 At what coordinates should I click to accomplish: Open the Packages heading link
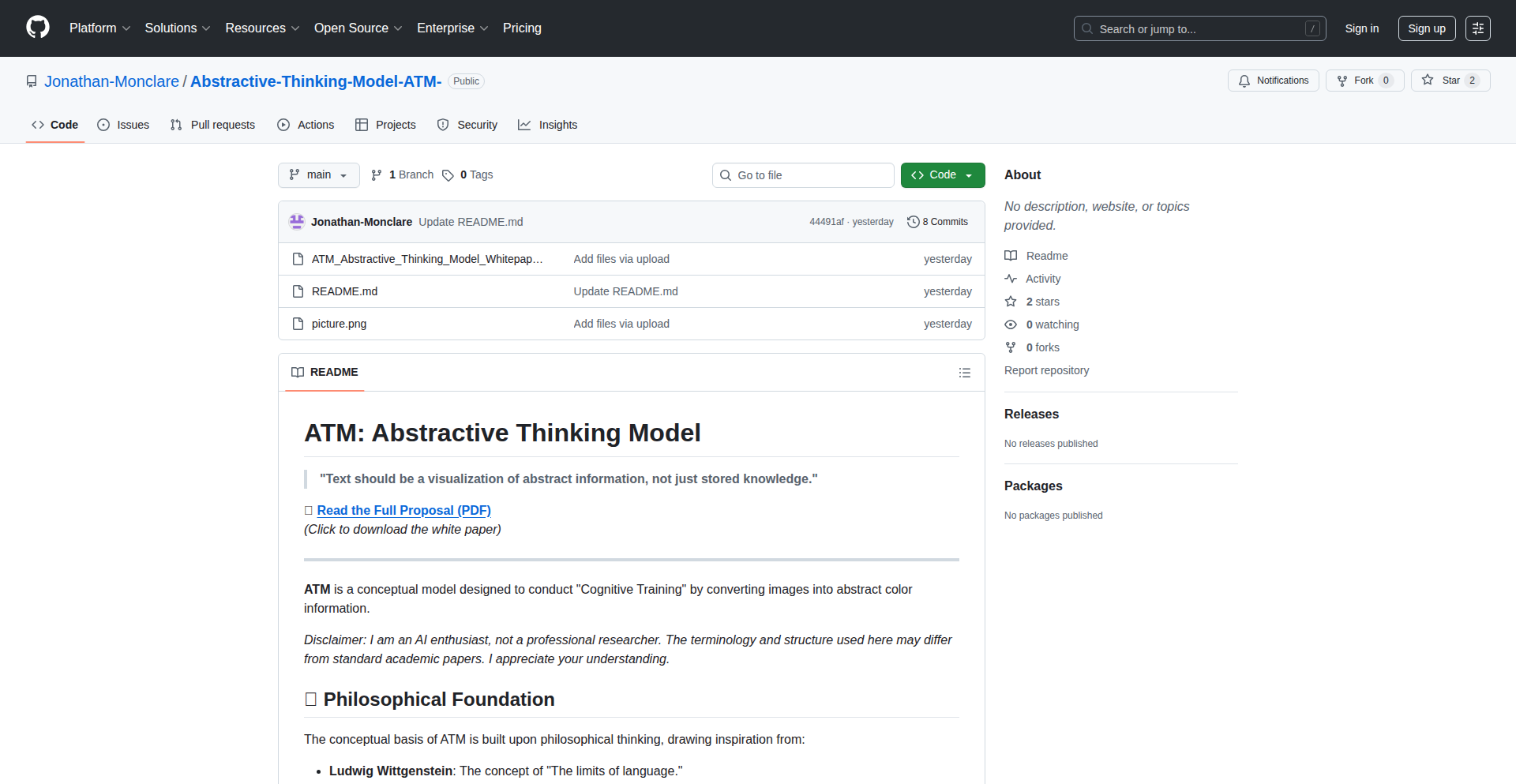click(1033, 486)
